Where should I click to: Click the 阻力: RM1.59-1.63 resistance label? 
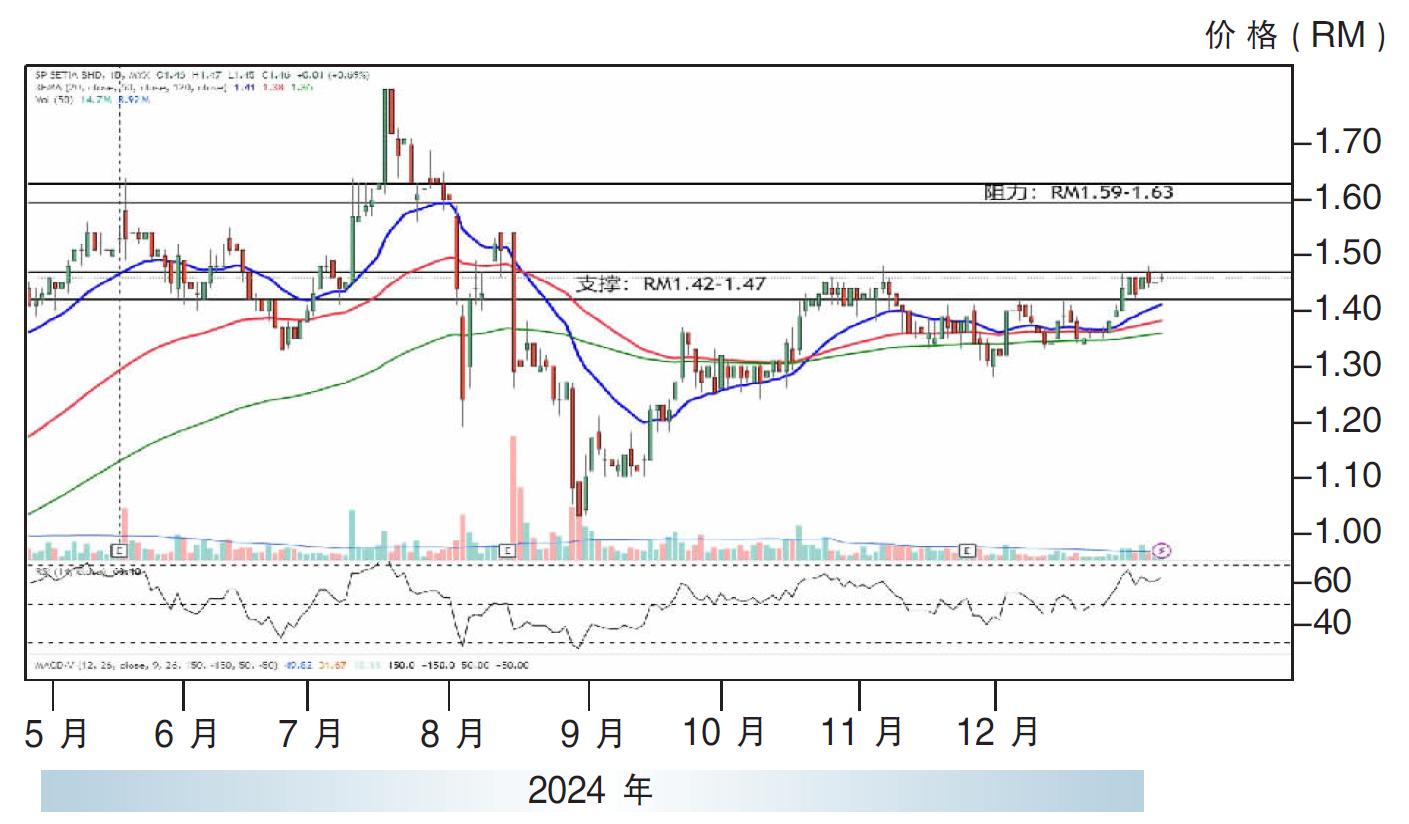(x=1078, y=193)
